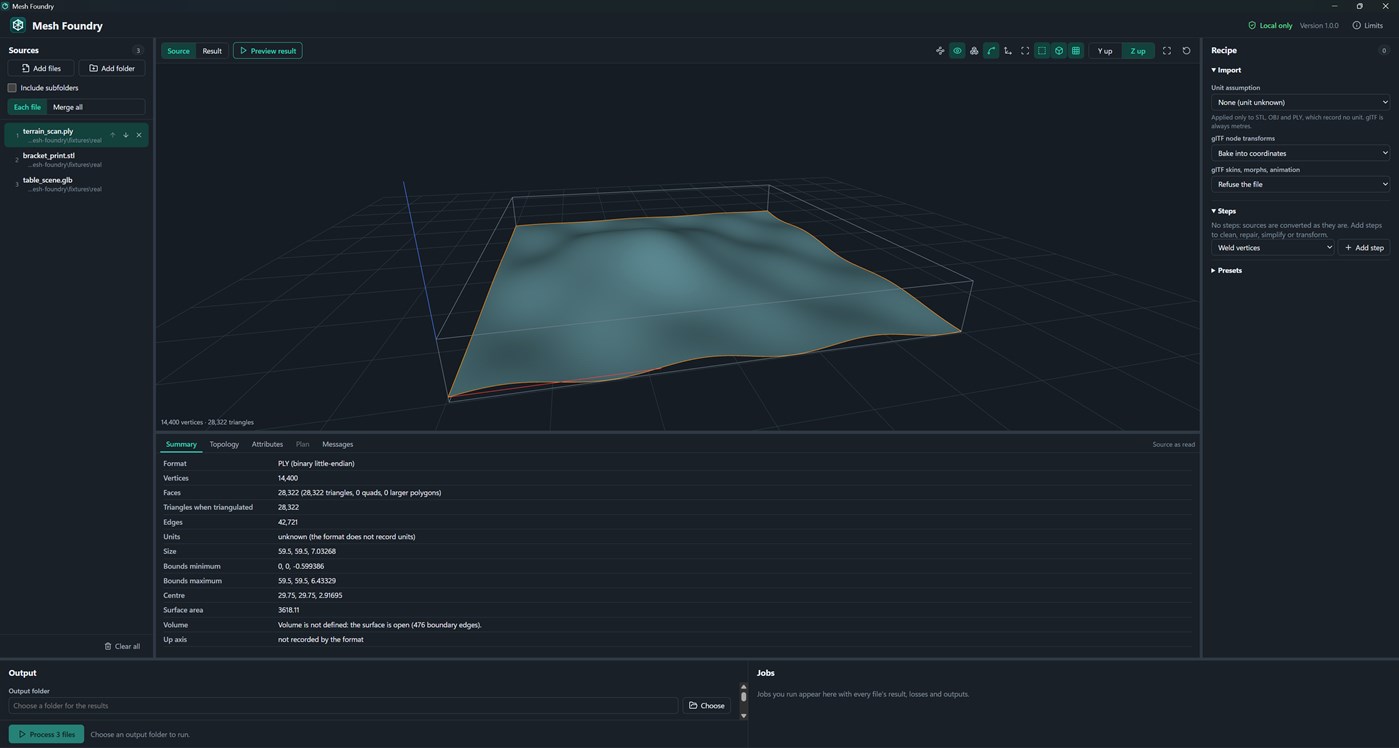This screenshot has height=748, width=1399.
Task: Click the Output folder path field
Action: [343, 706]
